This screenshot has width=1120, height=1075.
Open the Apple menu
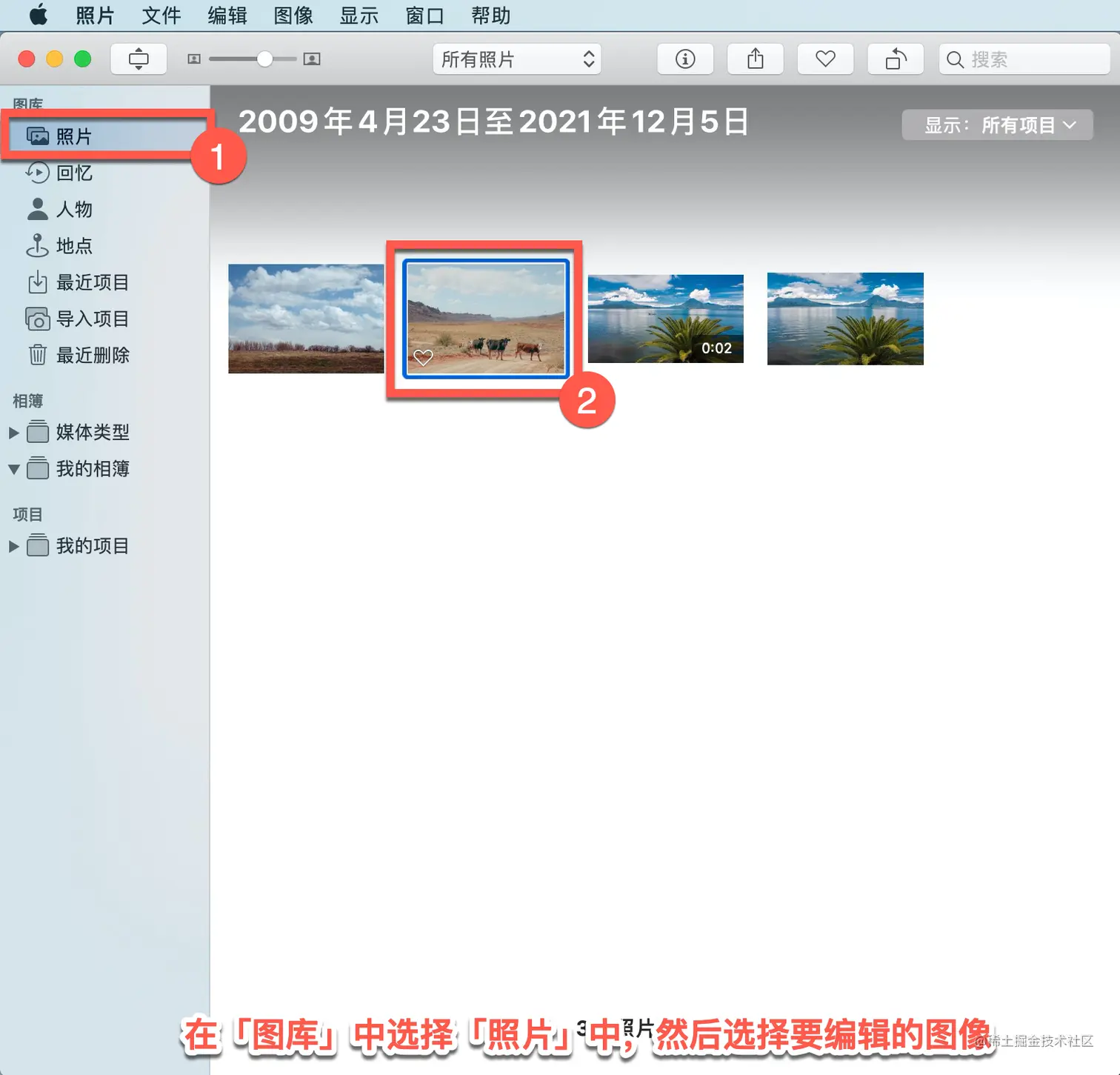click(x=39, y=15)
